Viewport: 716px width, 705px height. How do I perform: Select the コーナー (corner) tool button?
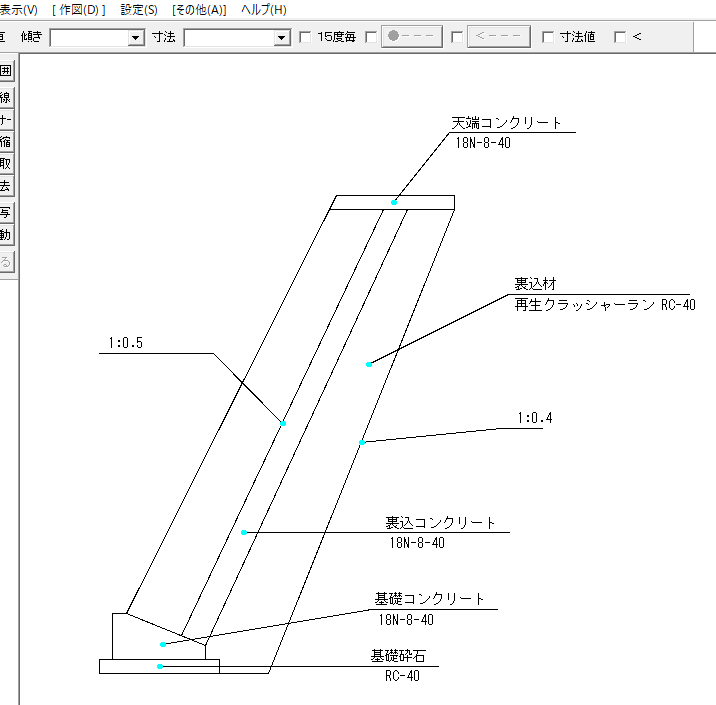pos(5,119)
